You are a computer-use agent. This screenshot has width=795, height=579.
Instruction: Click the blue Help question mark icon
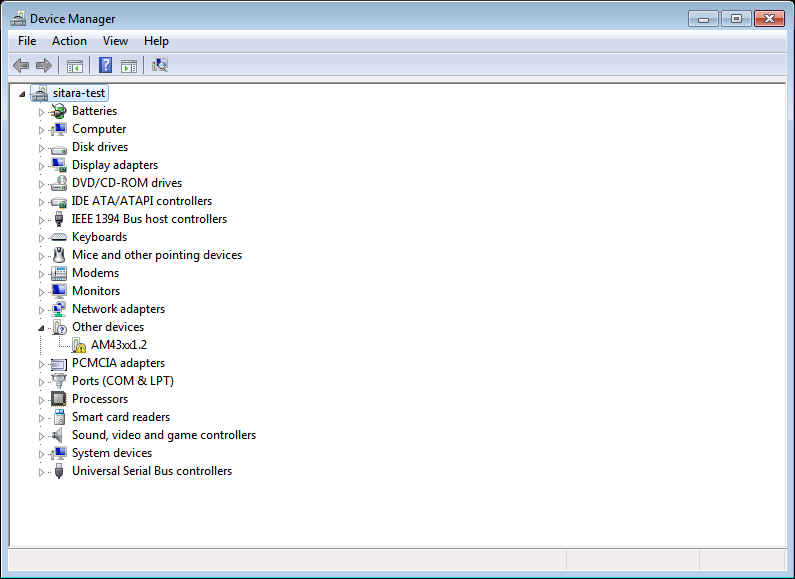pos(105,65)
